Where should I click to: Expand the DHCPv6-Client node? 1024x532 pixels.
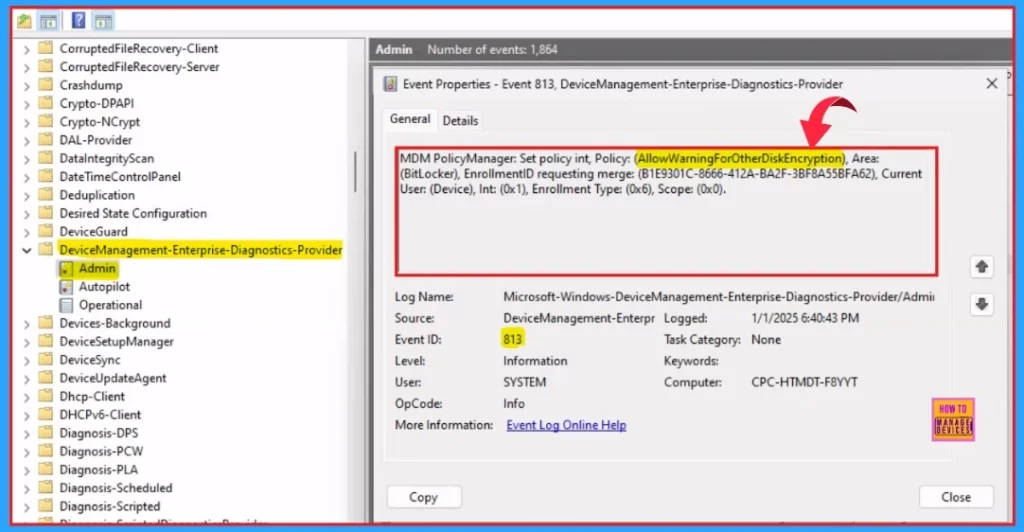pos(27,415)
